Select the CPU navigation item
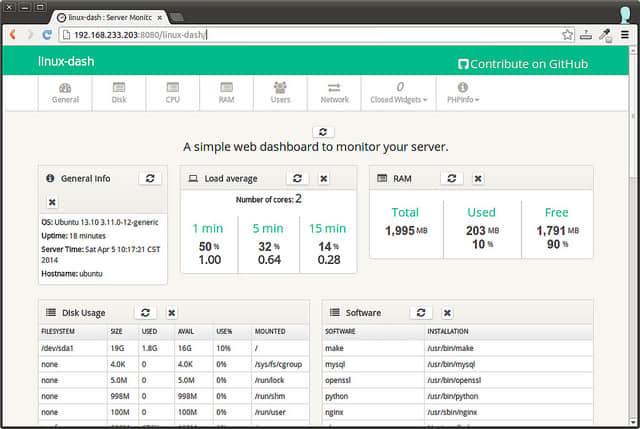640x429 pixels. point(173,93)
